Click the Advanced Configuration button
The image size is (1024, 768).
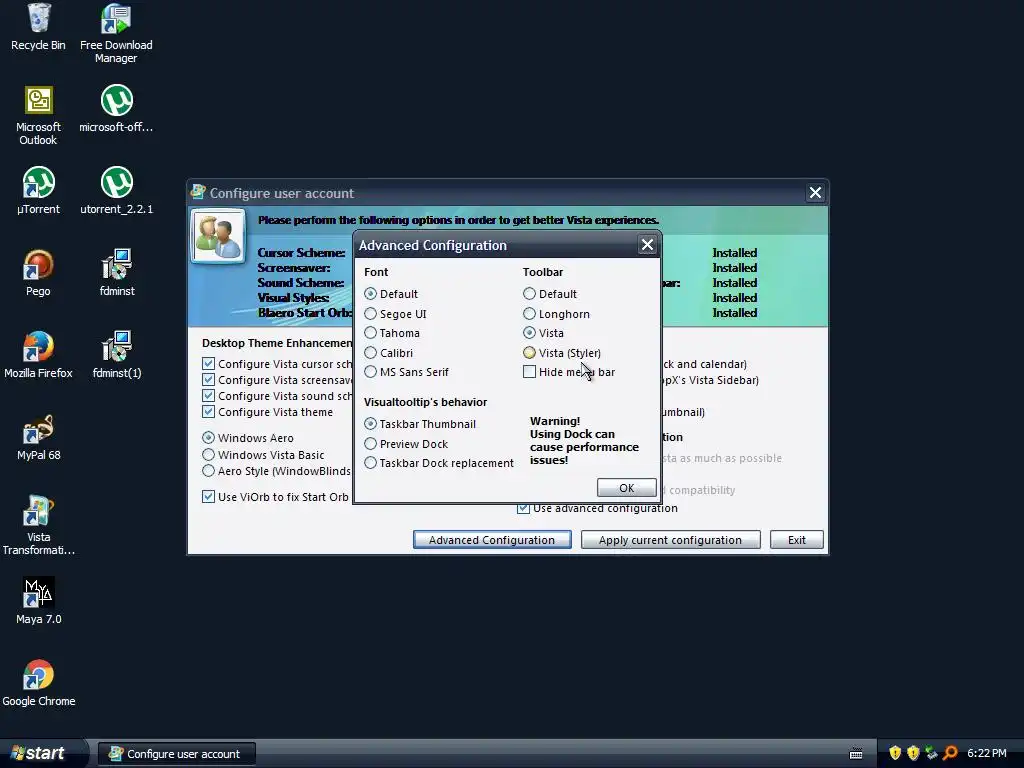tap(492, 540)
